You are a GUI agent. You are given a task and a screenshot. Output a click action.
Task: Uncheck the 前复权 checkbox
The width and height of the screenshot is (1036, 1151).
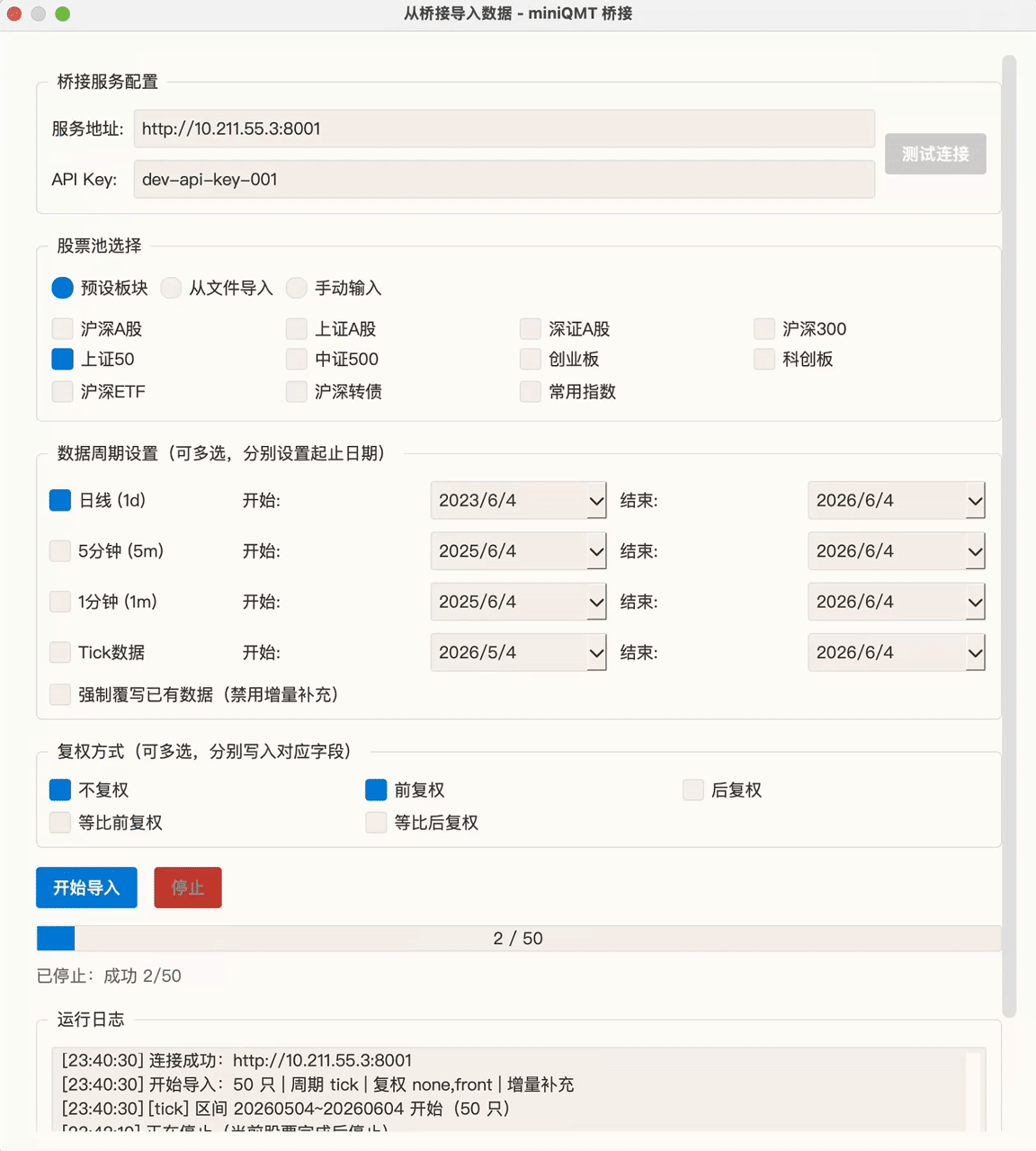tap(376, 790)
